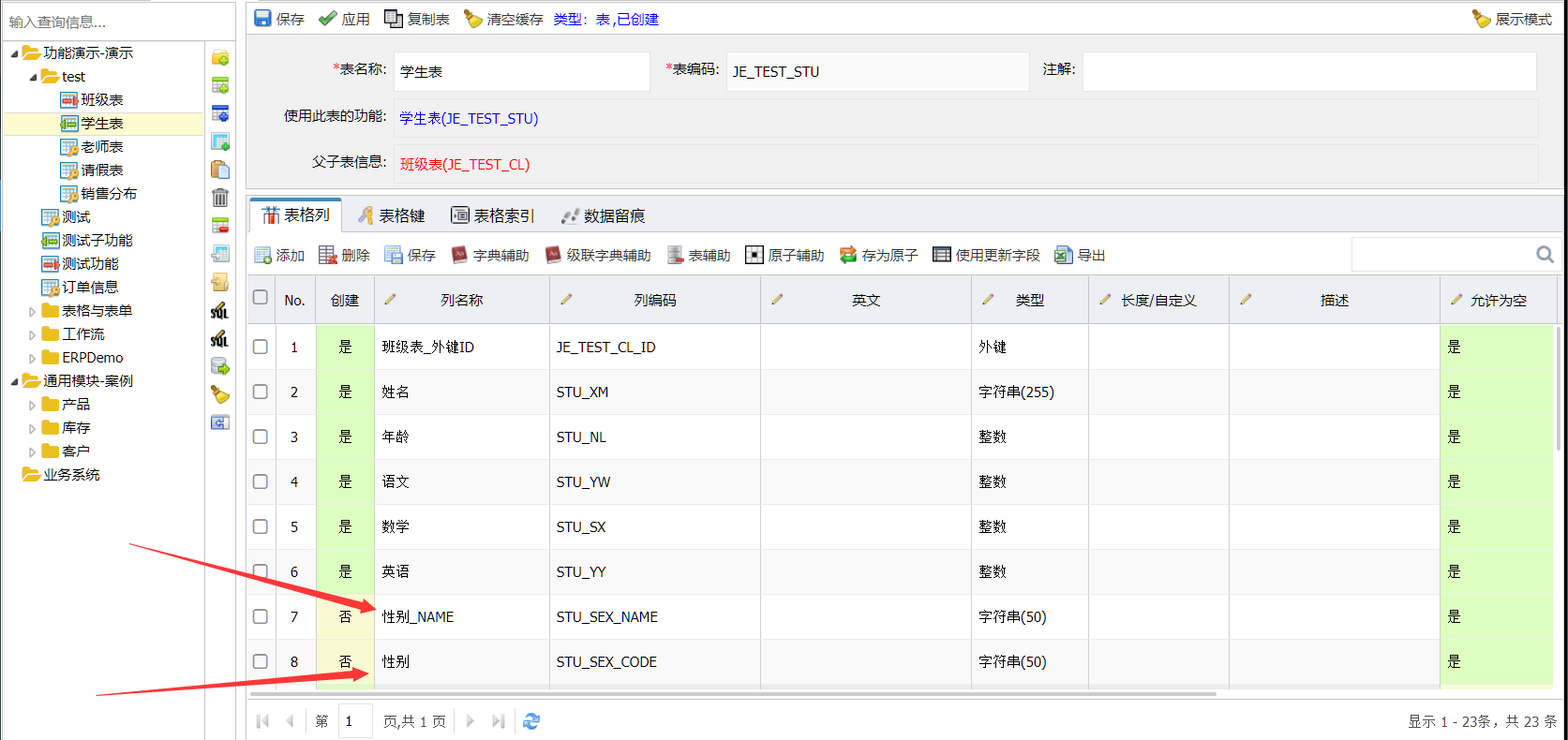Click the yellow import-arrow icon

click(220, 282)
